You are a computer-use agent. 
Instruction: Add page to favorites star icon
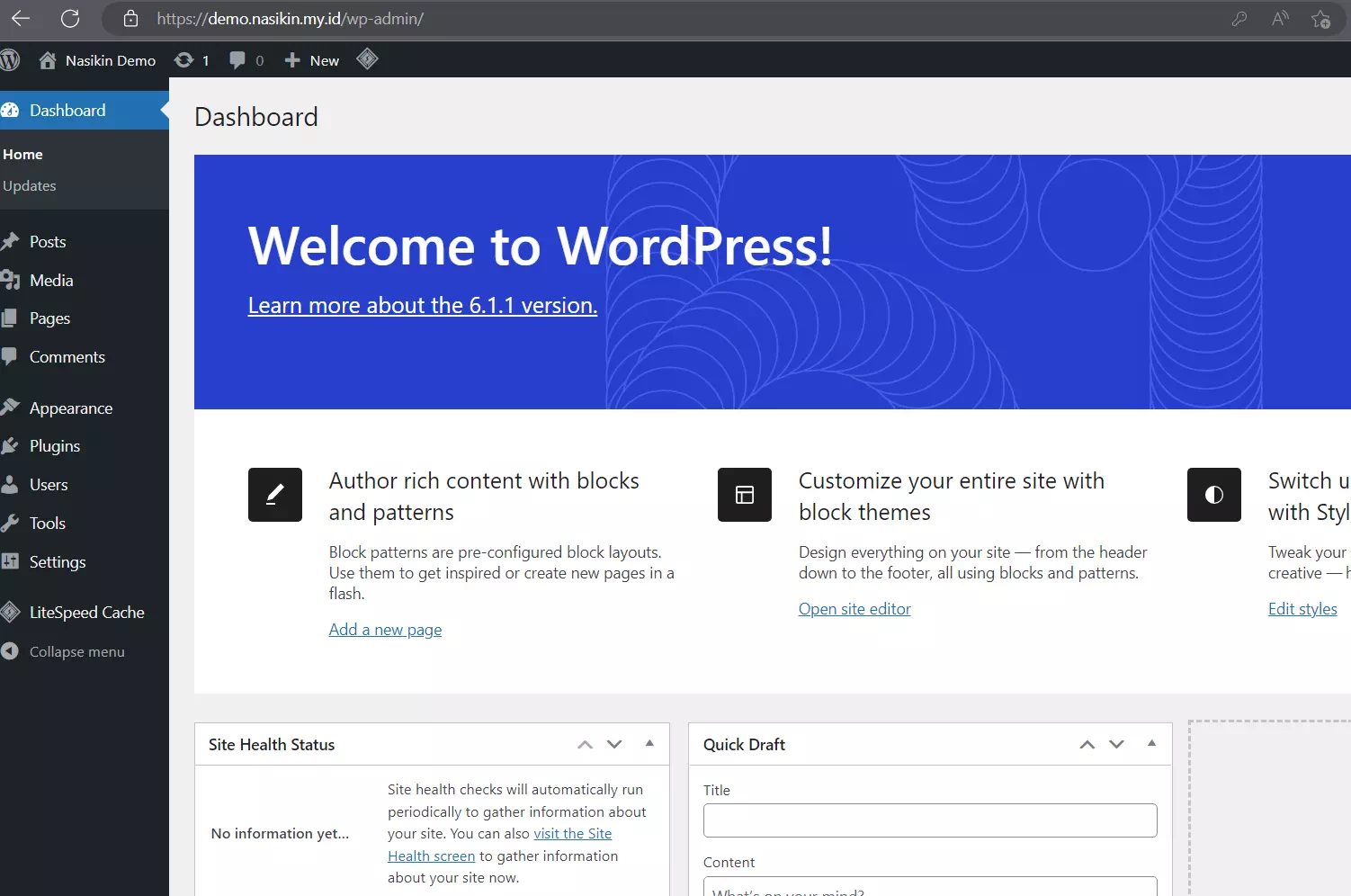click(1320, 18)
